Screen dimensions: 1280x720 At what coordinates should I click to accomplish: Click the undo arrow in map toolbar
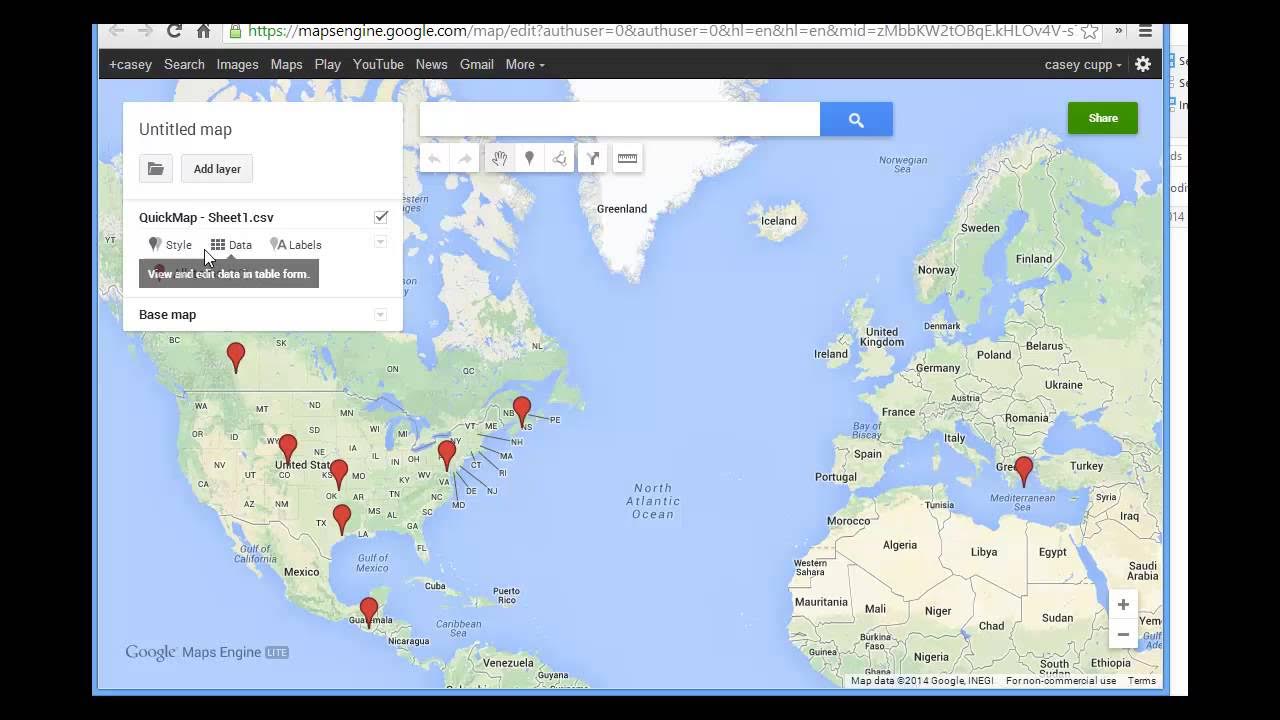(434, 158)
